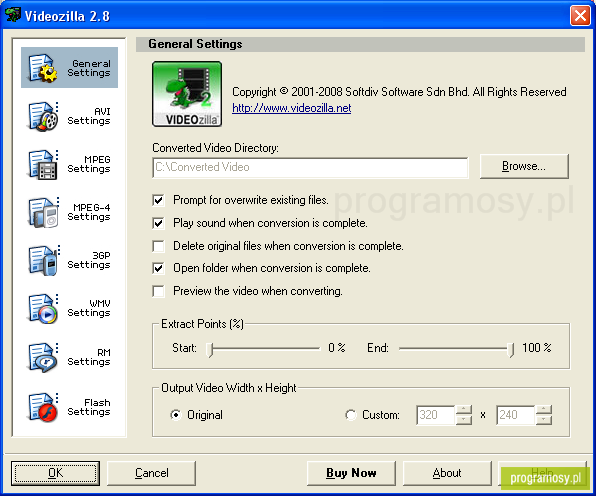Enable Preview the video when converting
This screenshot has width=596, height=496.
coord(159,291)
